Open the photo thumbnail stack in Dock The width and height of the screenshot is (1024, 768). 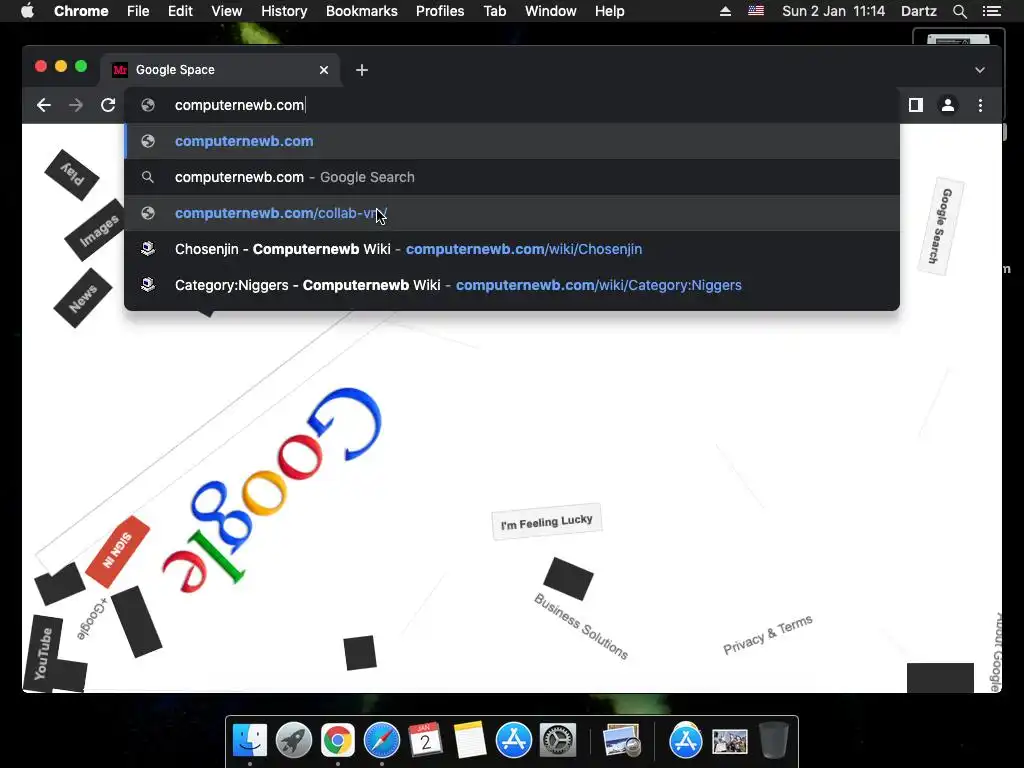pyautogui.click(x=729, y=742)
